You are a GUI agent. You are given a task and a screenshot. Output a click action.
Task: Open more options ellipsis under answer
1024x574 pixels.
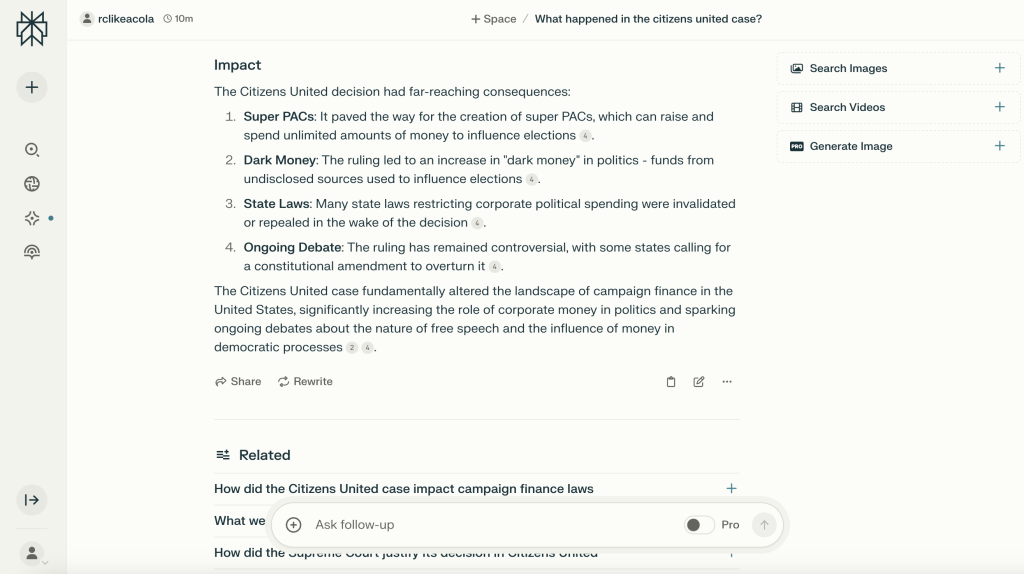727,382
